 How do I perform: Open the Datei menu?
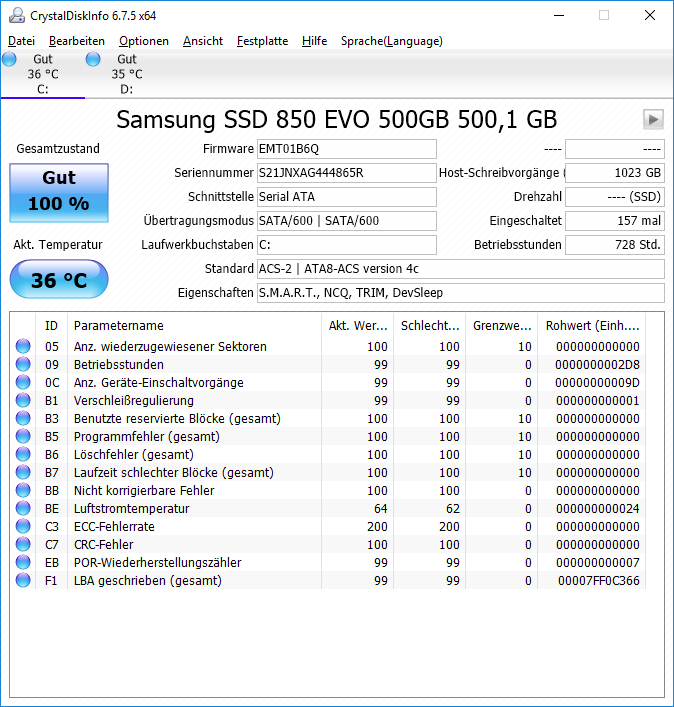point(21,41)
